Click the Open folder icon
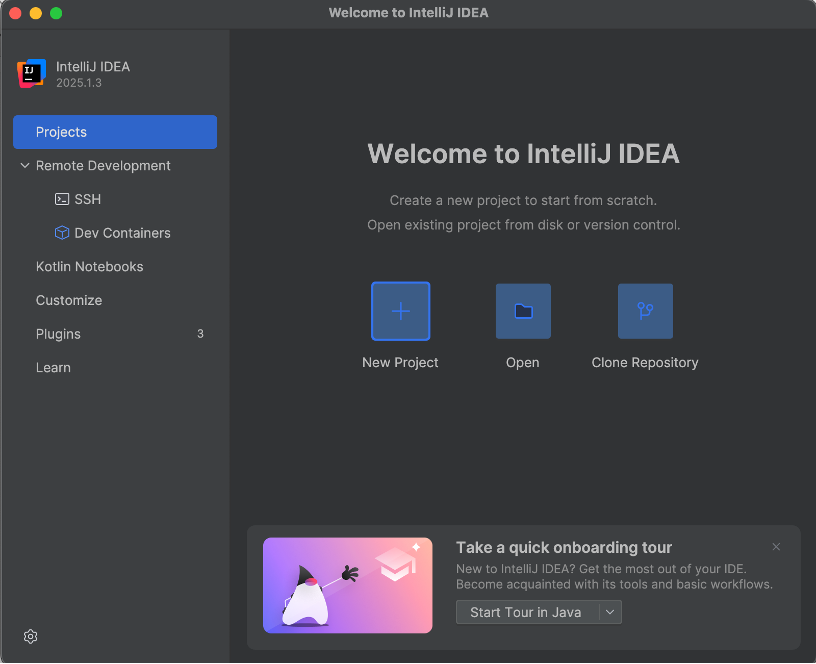 coord(523,311)
